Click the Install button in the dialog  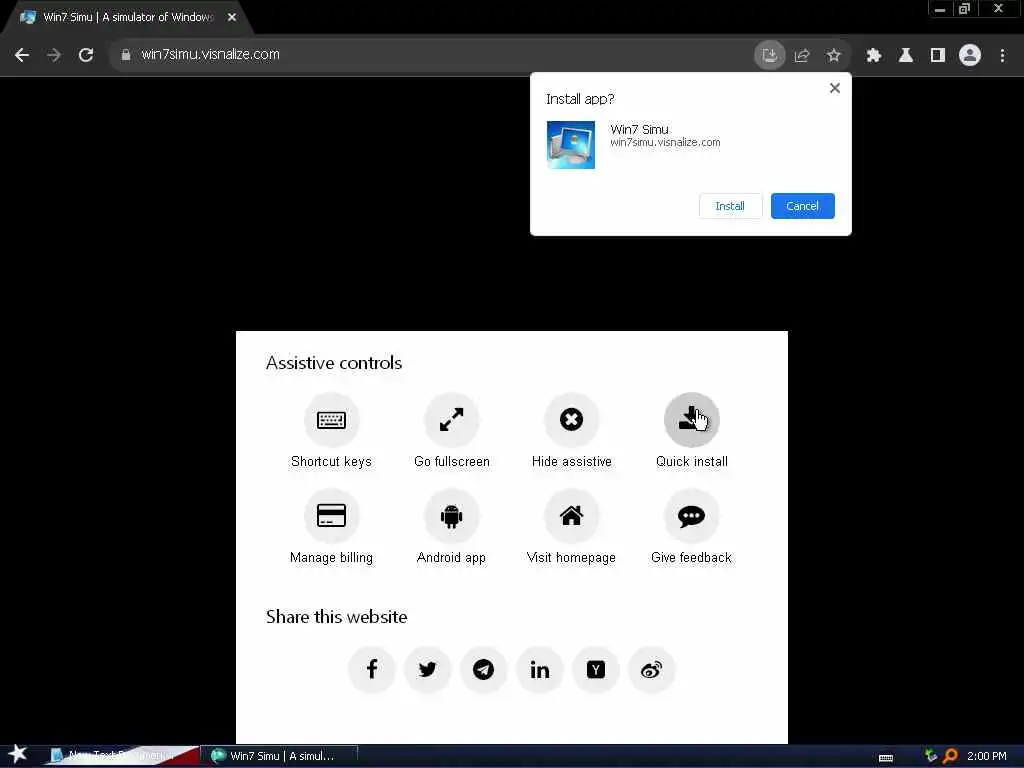coord(730,206)
